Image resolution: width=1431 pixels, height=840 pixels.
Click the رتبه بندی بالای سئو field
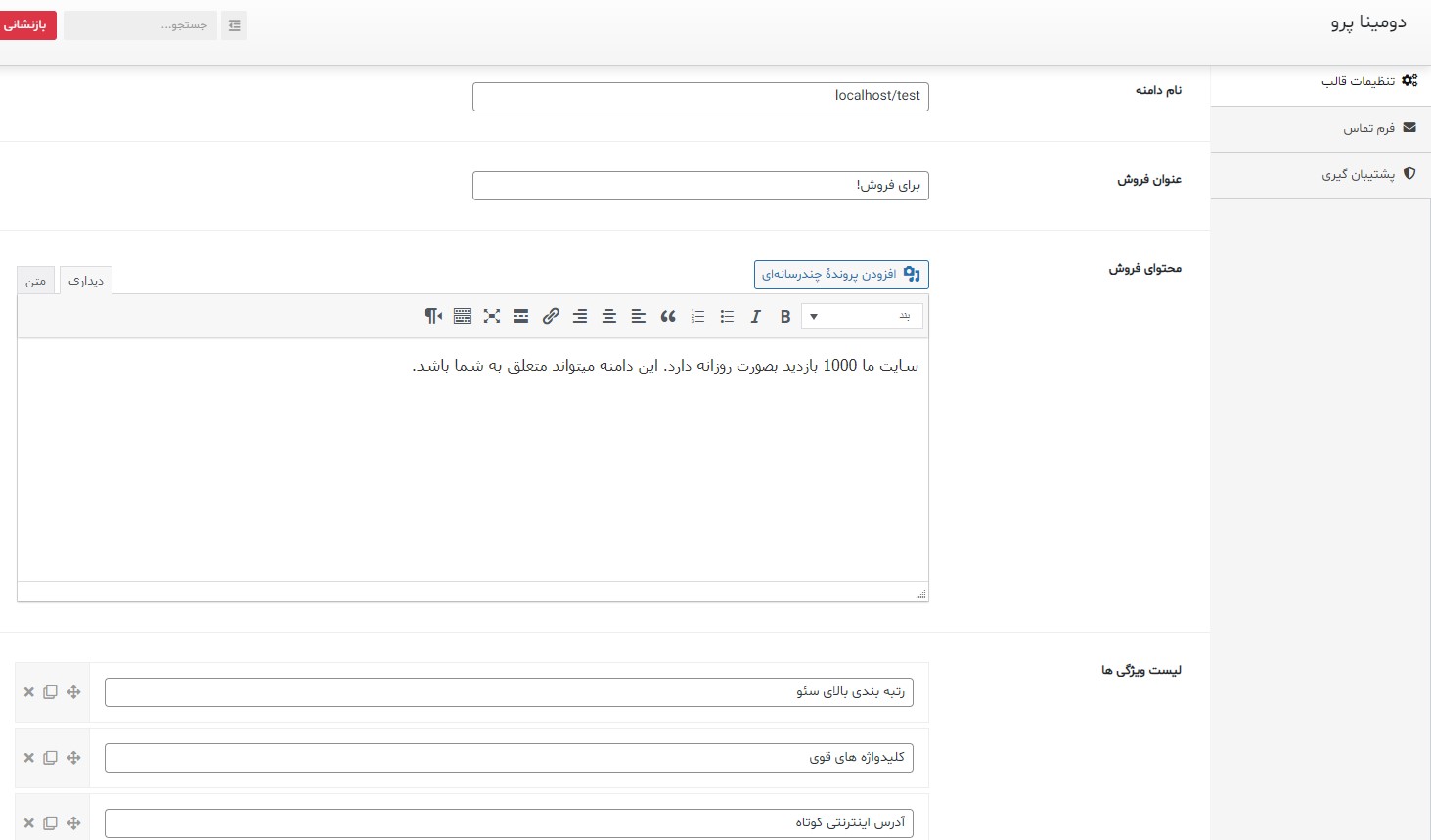(x=509, y=692)
